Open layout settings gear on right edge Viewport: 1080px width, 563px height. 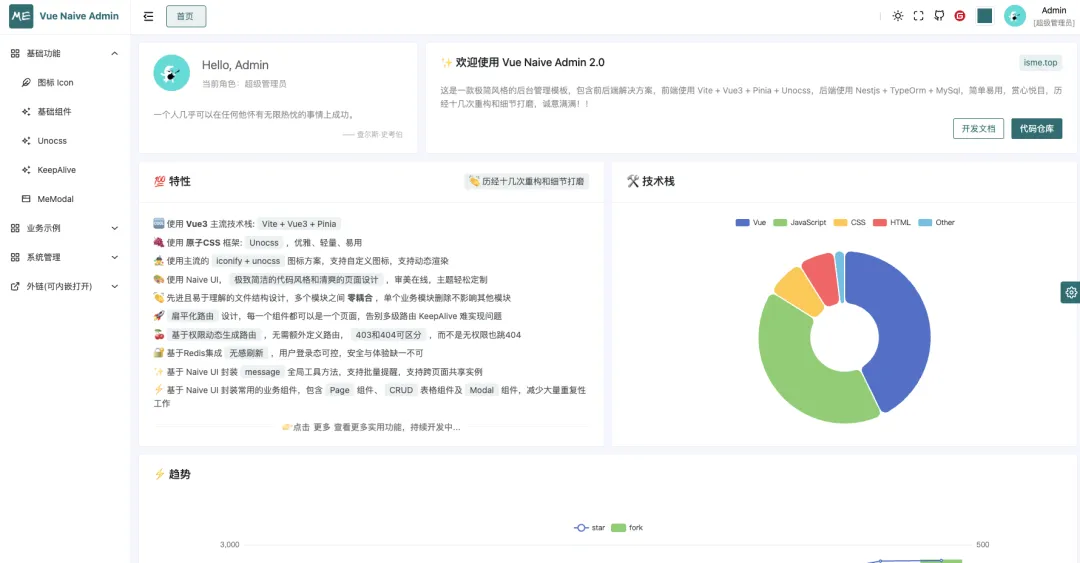pyautogui.click(x=1070, y=292)
